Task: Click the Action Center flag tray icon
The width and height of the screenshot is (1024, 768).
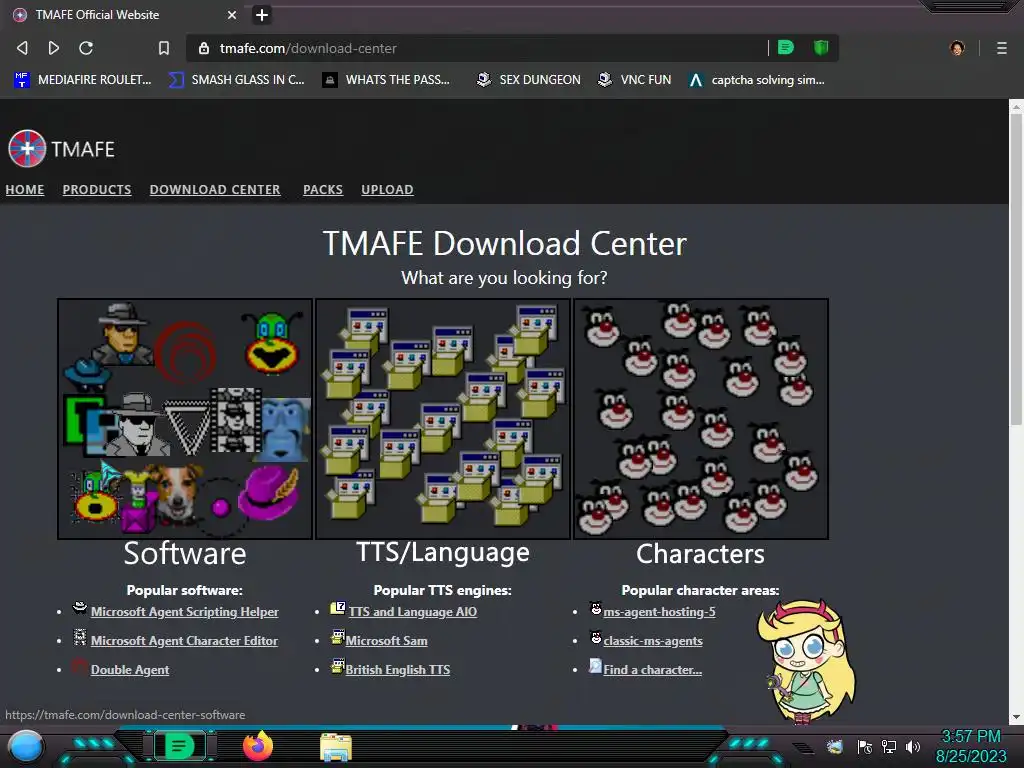Action: (x=865, y=746)
